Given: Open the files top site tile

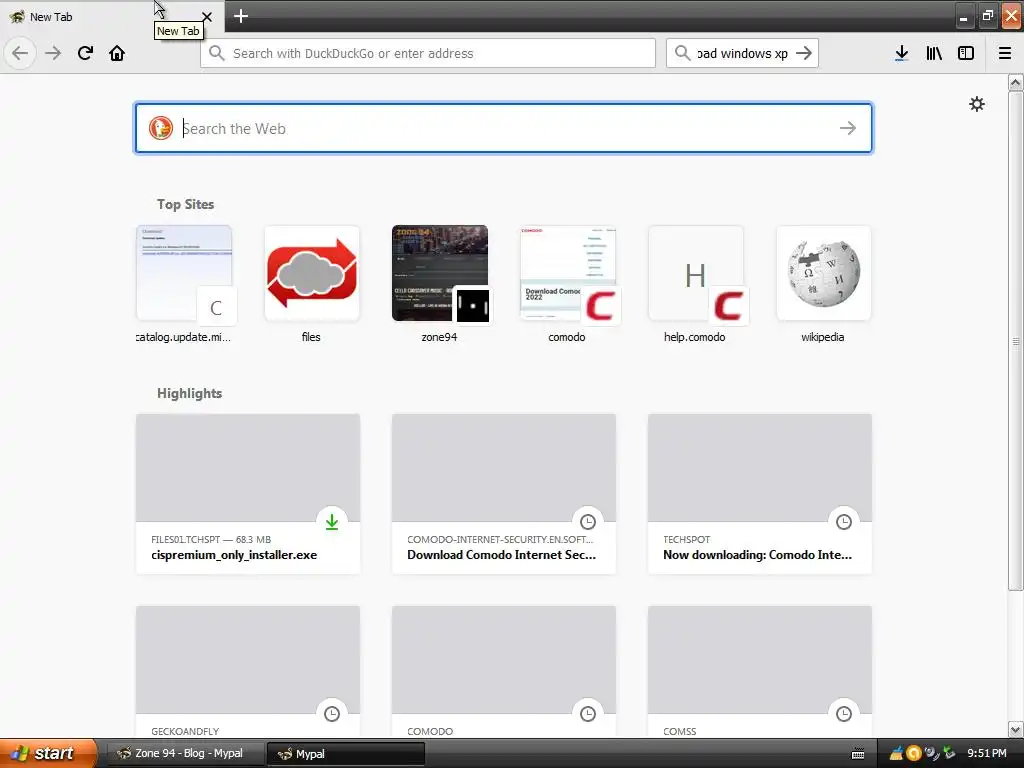Looking at the screenshot, I should point(312,285).
